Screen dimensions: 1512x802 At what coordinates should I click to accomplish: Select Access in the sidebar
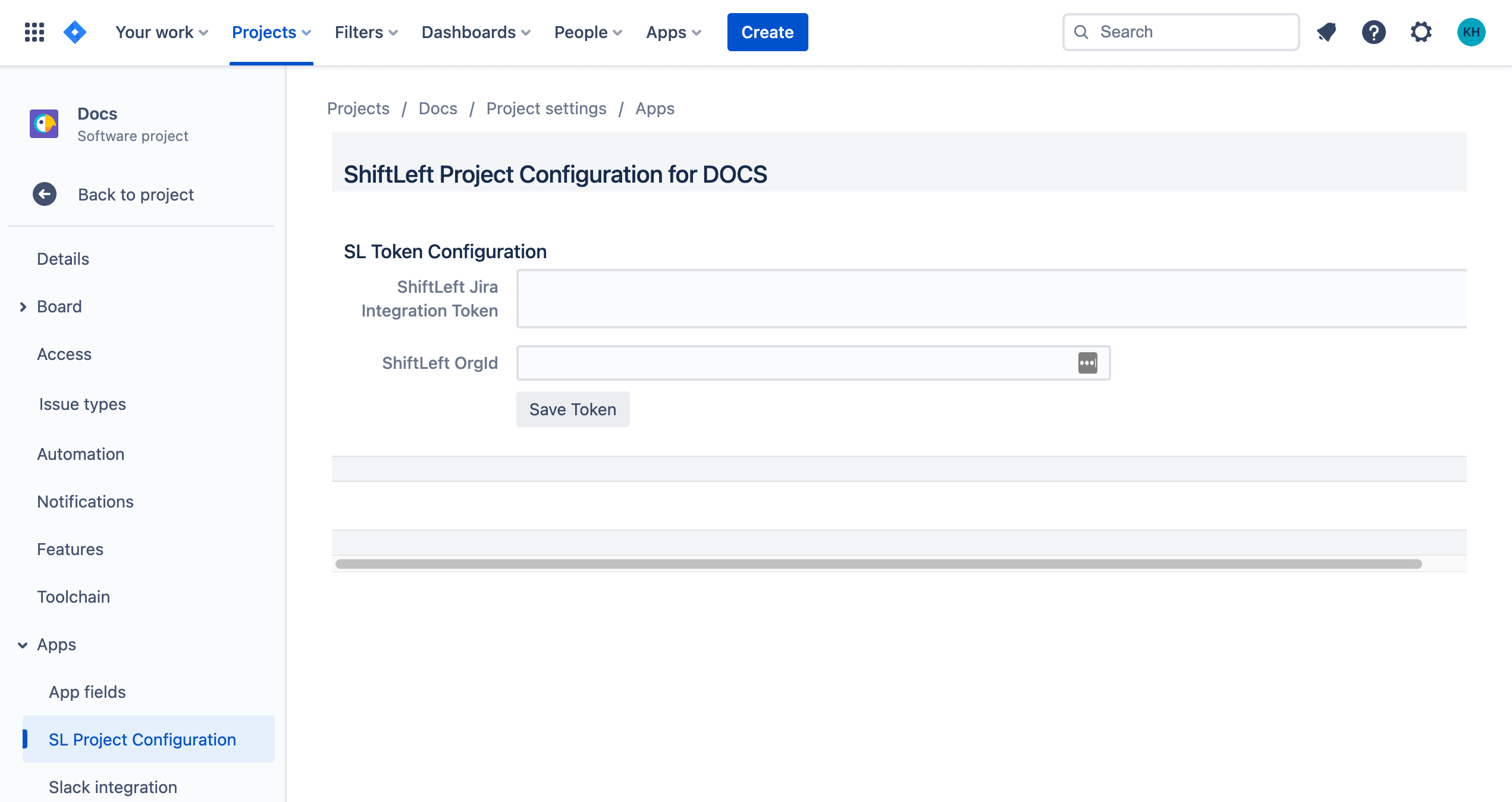click(x=64, y=355)
